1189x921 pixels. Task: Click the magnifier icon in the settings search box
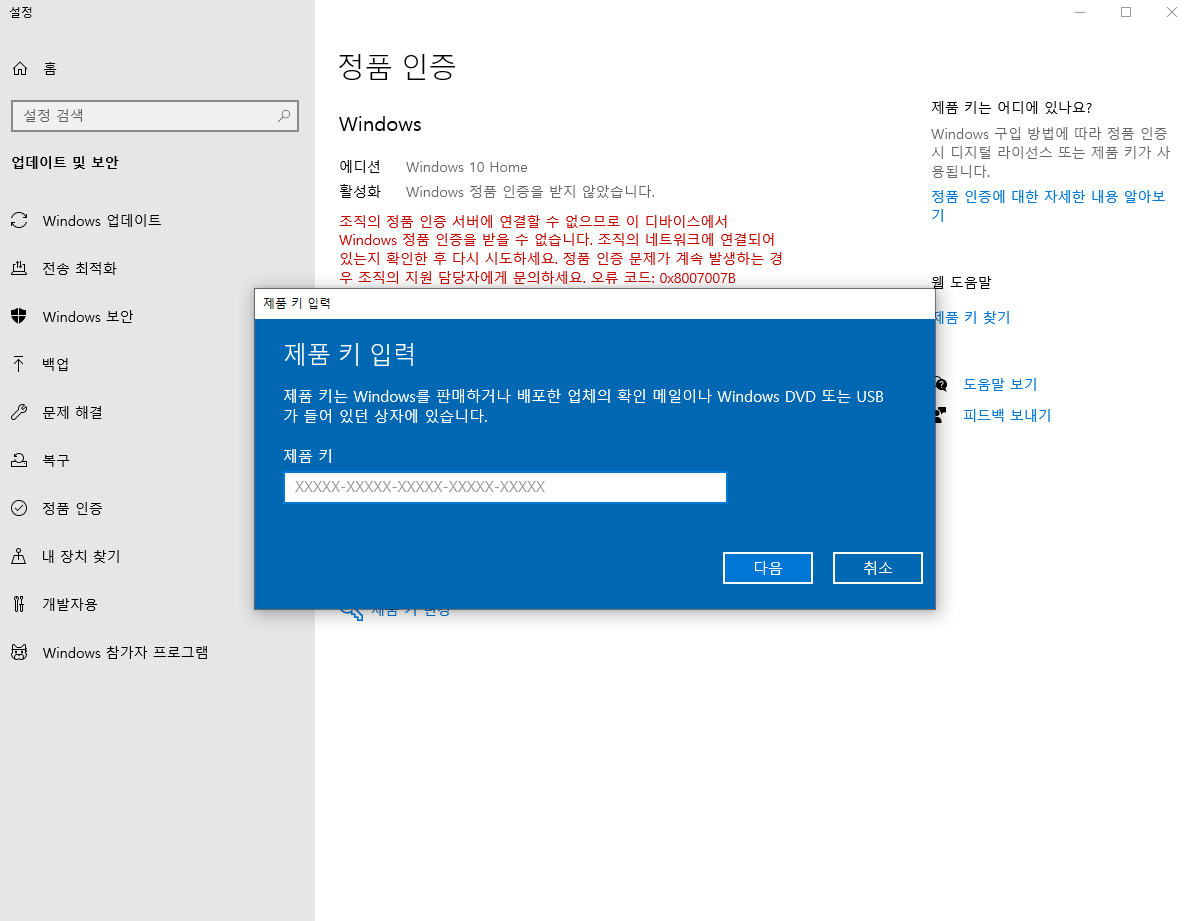click(x=284, y=116)
